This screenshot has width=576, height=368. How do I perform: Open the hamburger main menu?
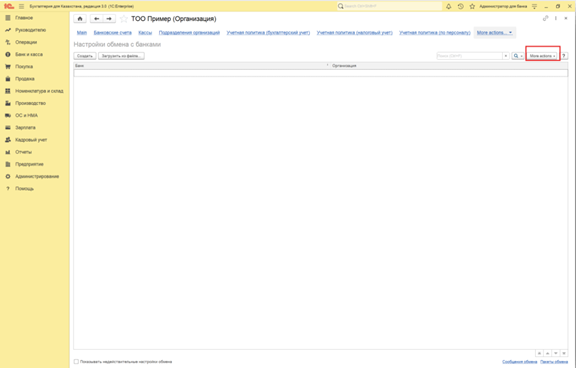point(22,6)
